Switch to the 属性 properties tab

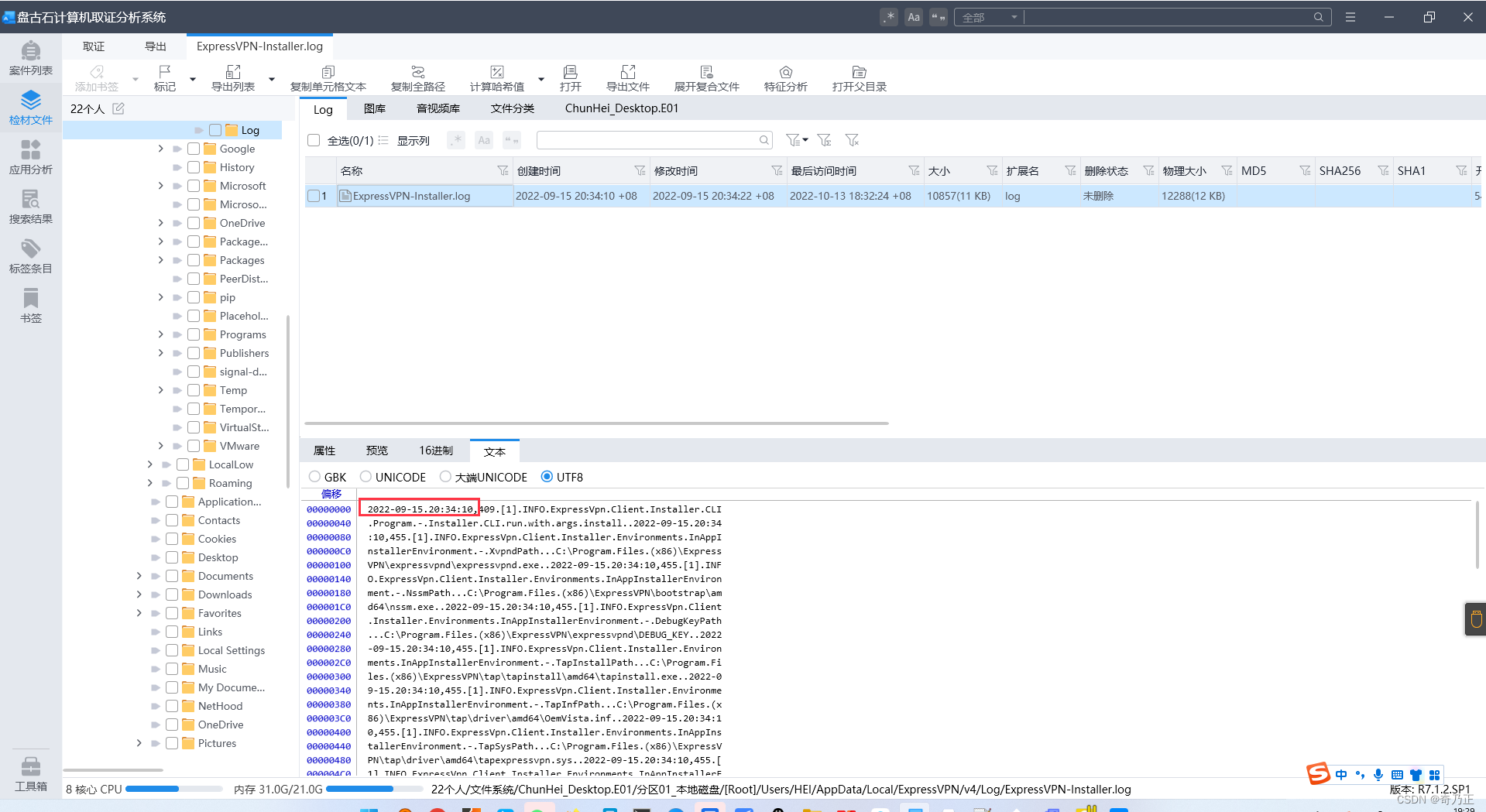(x=324, y=451)
